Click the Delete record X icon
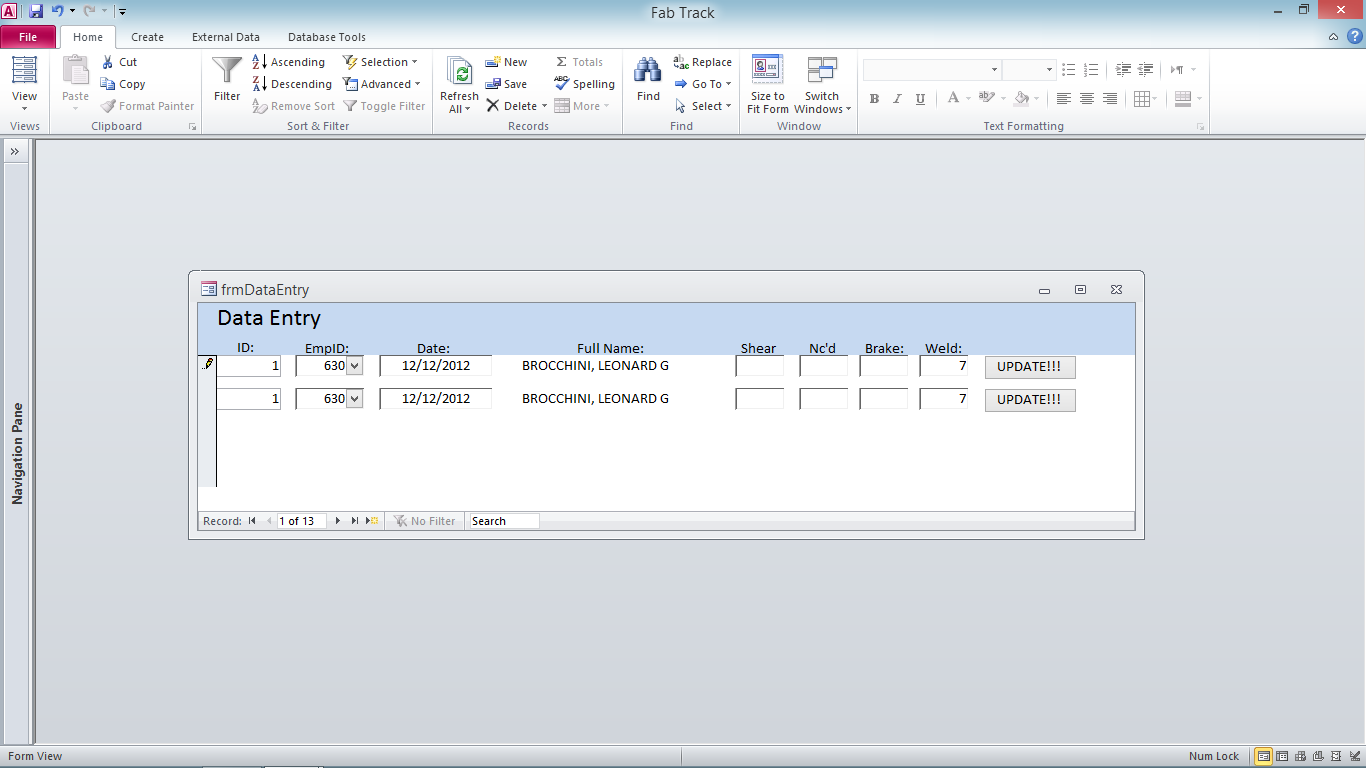The height and width of the screenshot is (768, 1366). point(493,106)
